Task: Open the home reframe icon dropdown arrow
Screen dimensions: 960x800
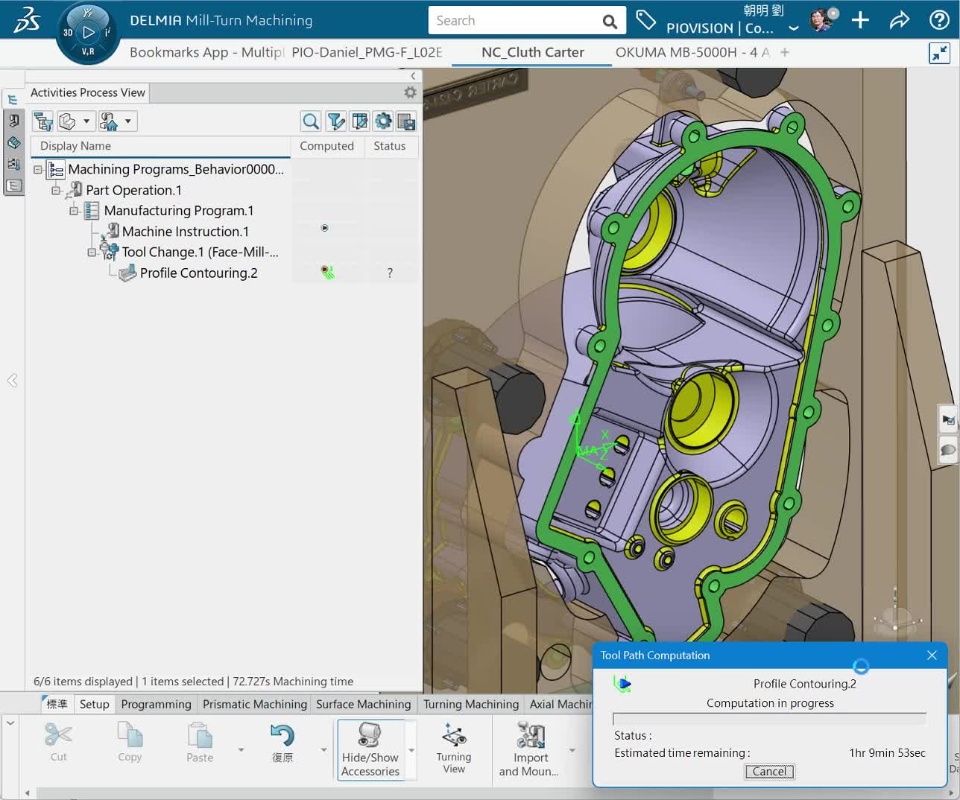Action: point(127,121)
